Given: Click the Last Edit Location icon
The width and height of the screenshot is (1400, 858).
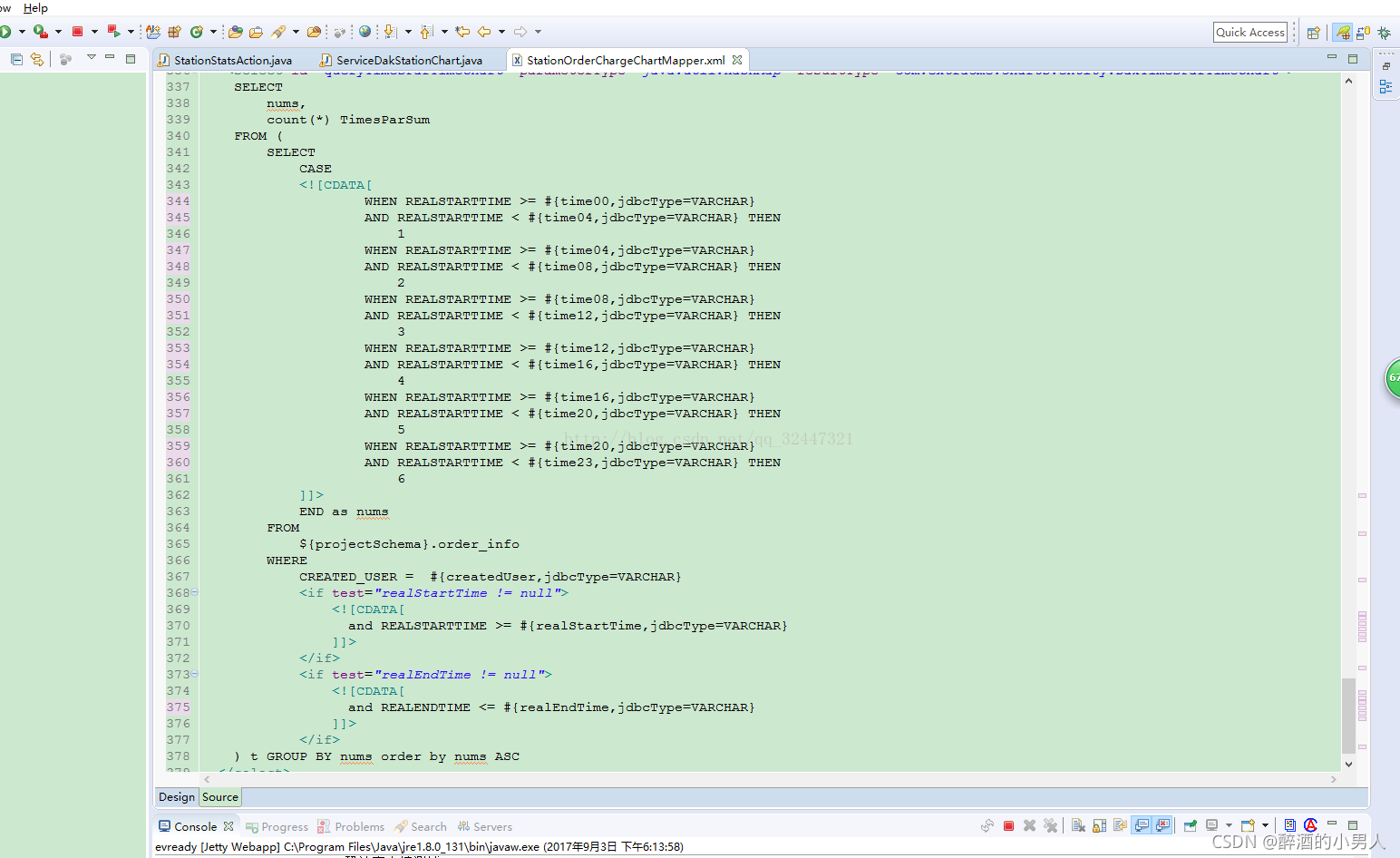Looking at the screenshot, I should click(462, 32).
